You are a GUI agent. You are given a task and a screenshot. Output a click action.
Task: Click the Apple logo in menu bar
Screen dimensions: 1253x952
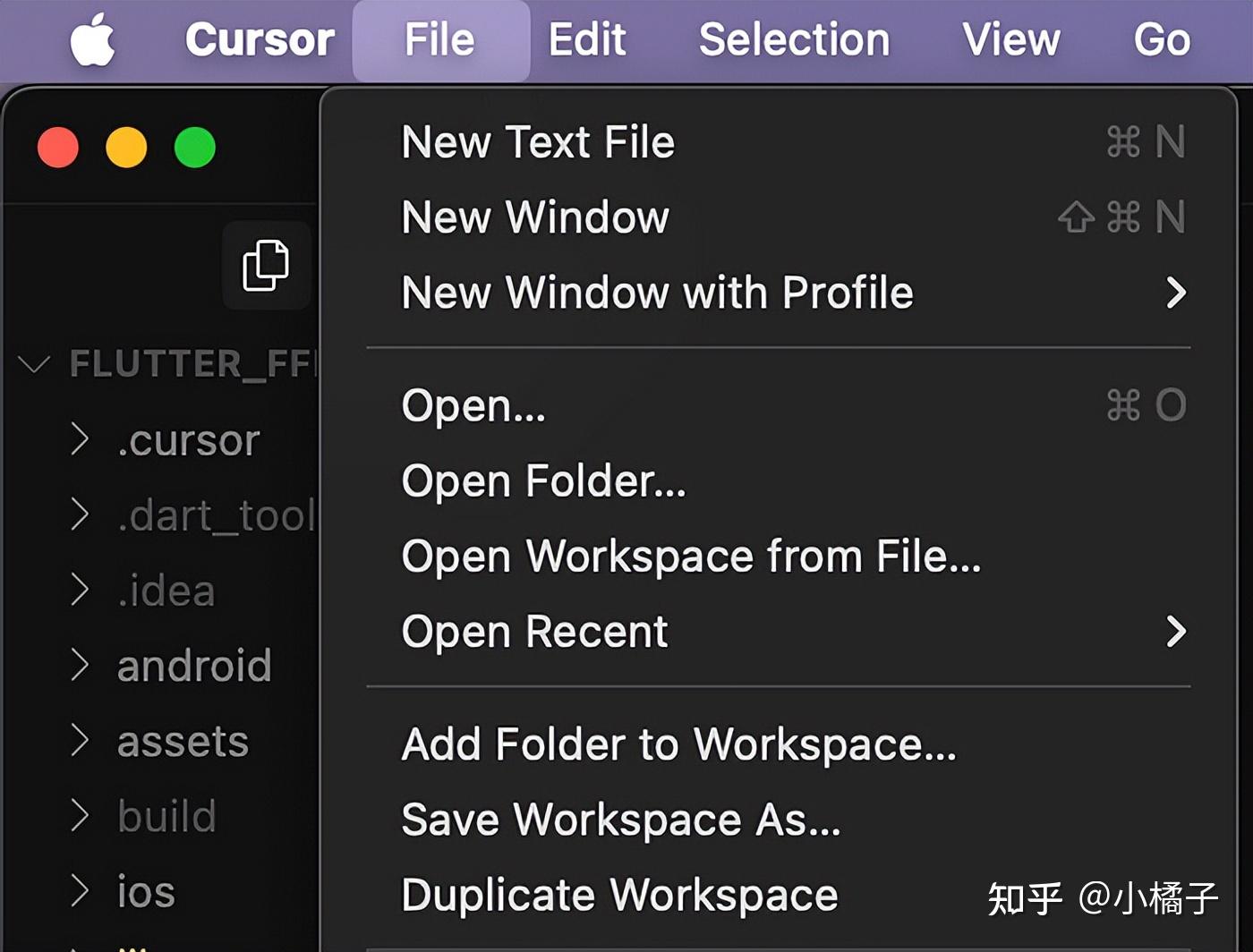coord(92,39)
